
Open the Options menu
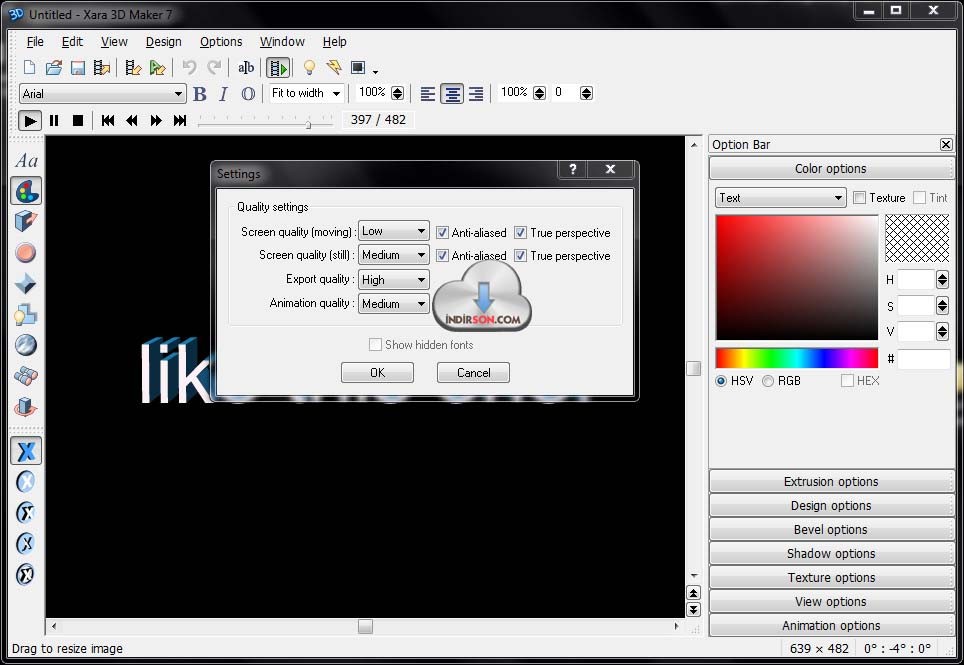(221, 42)
